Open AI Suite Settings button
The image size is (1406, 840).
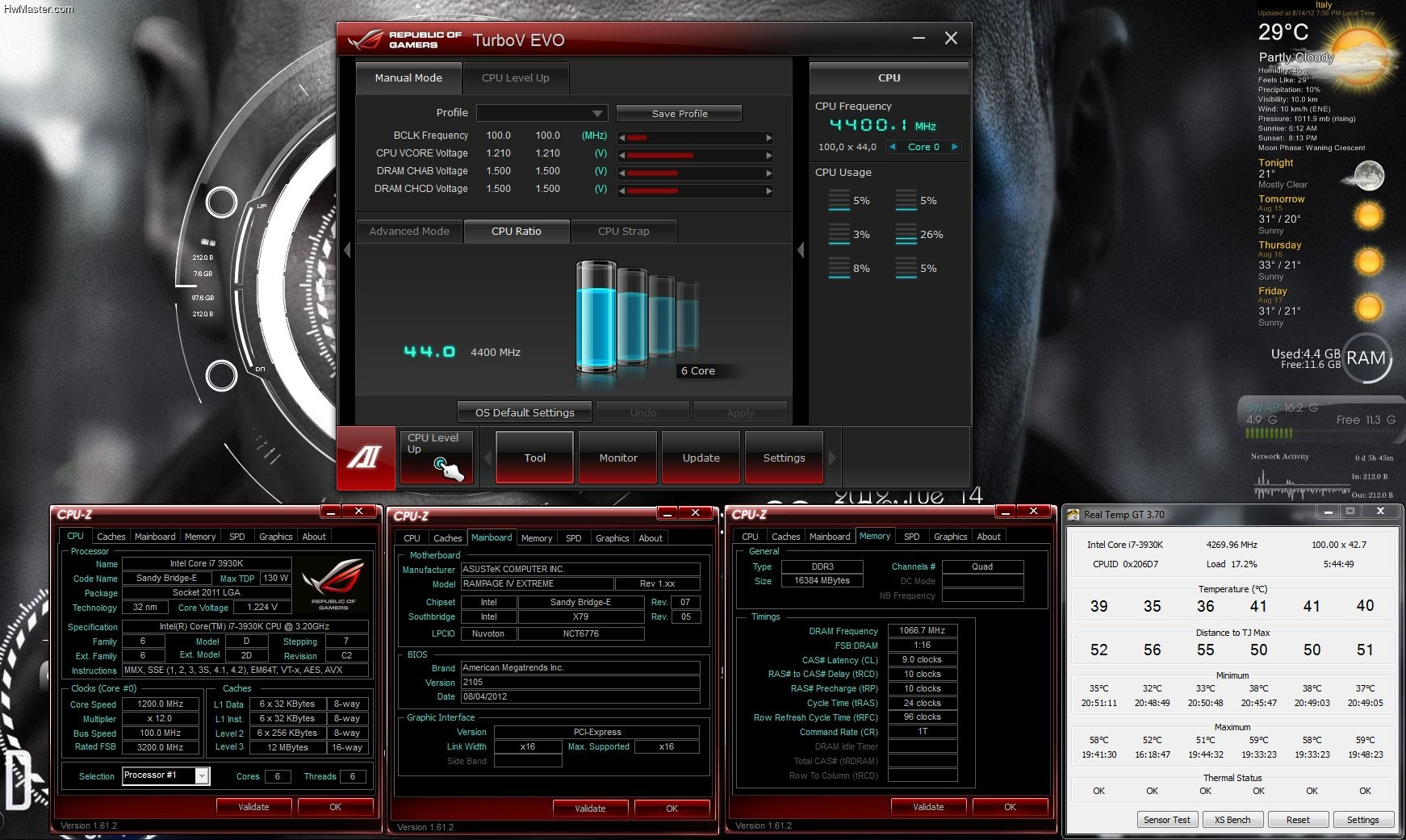point(784,458)
